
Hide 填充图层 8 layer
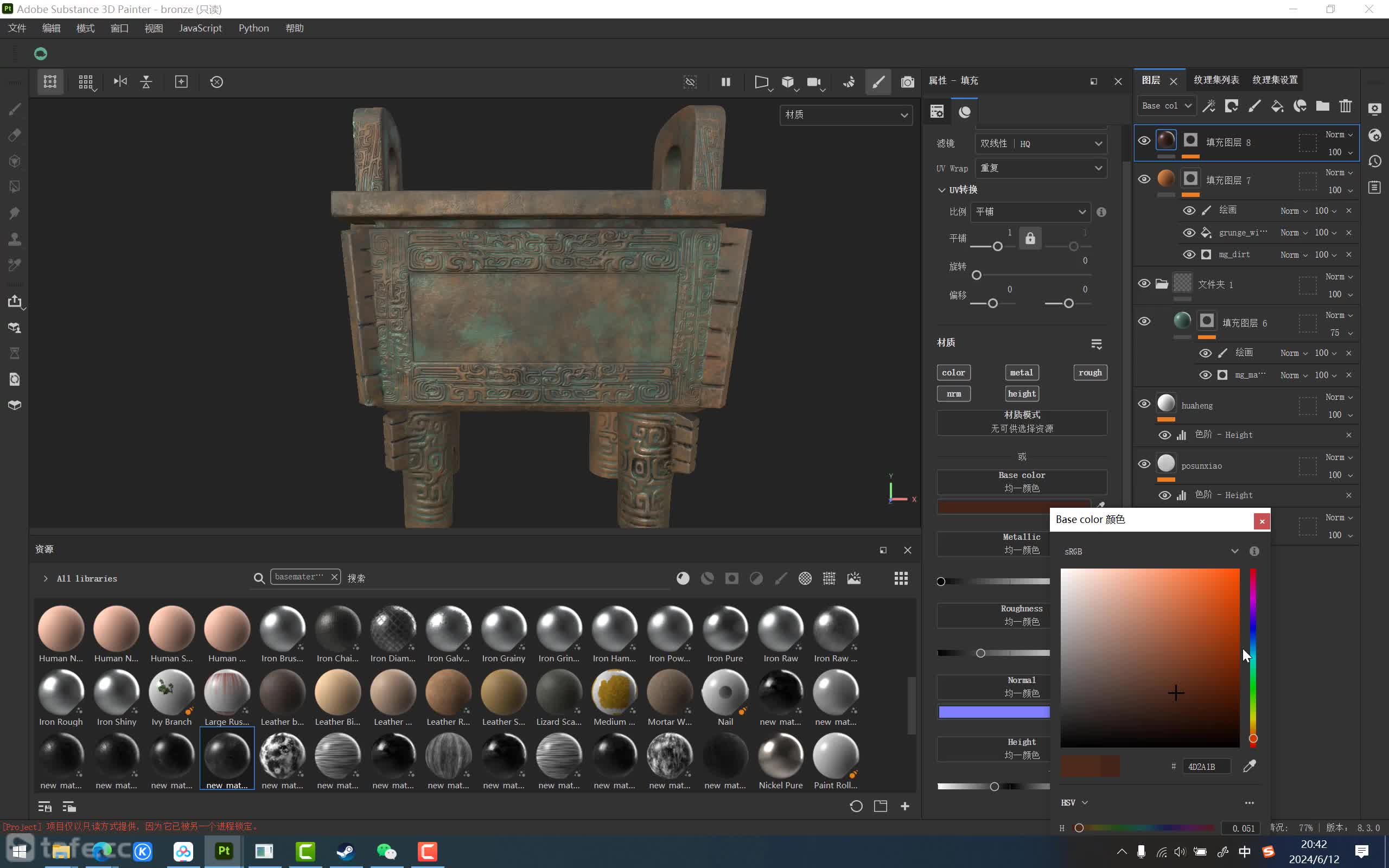tap(1144, 141)
